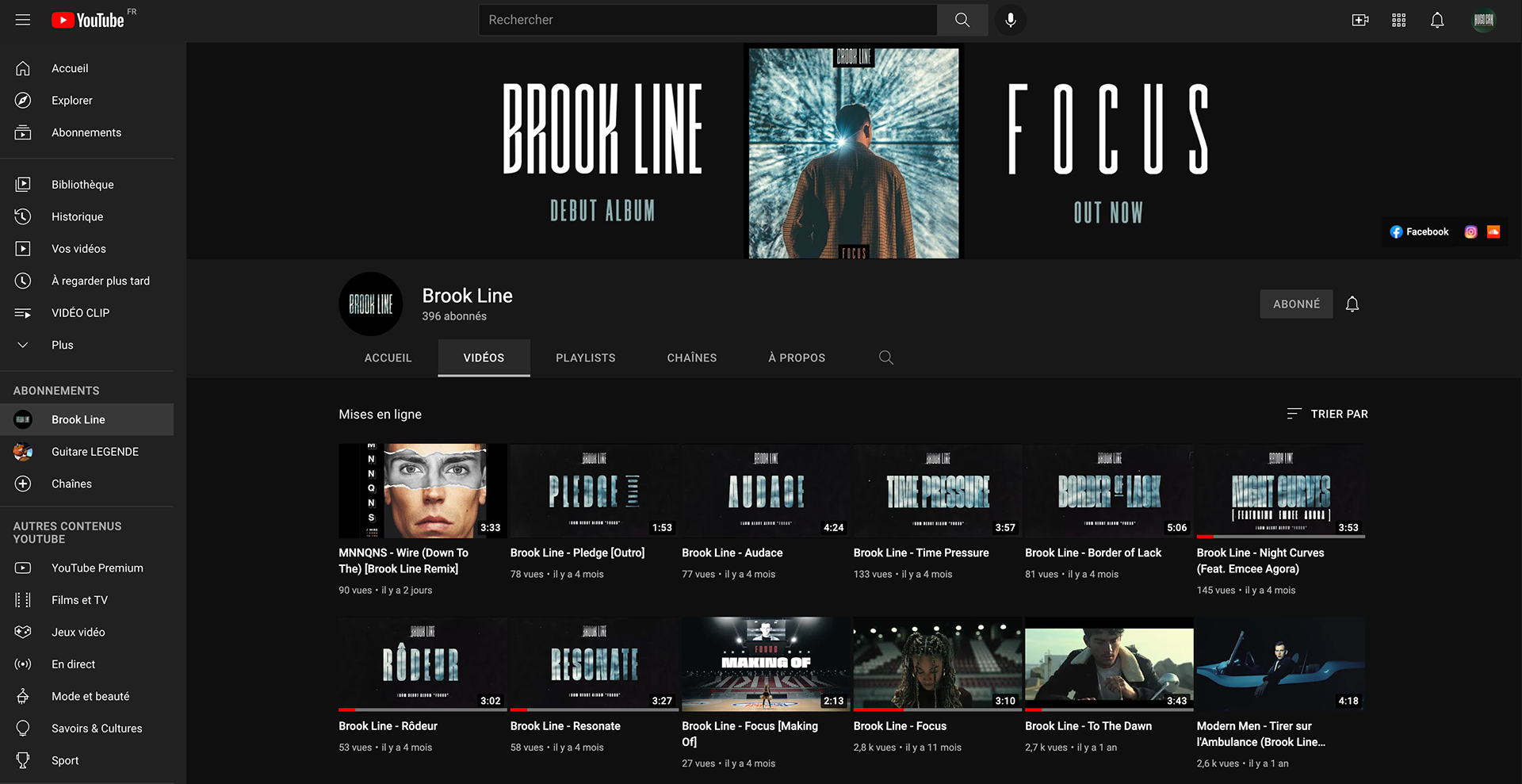1522x784 pixels.
Task: Open À regarder plus tard
Action: pos(87,281)
